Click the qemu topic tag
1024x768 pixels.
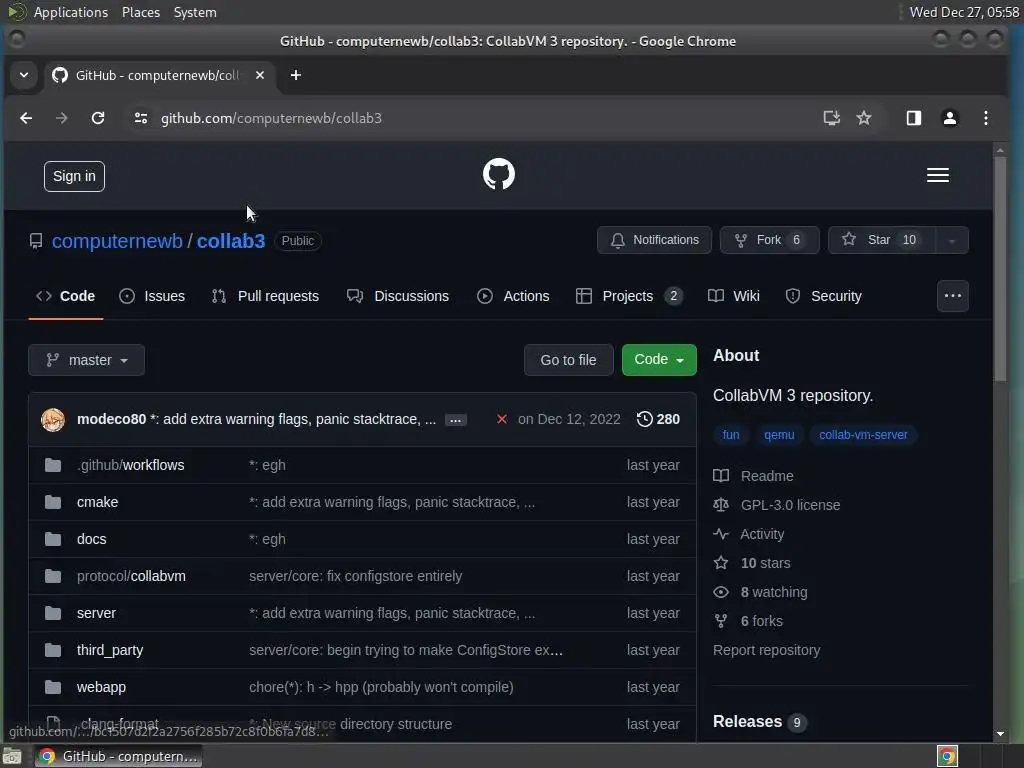[779, 435]
